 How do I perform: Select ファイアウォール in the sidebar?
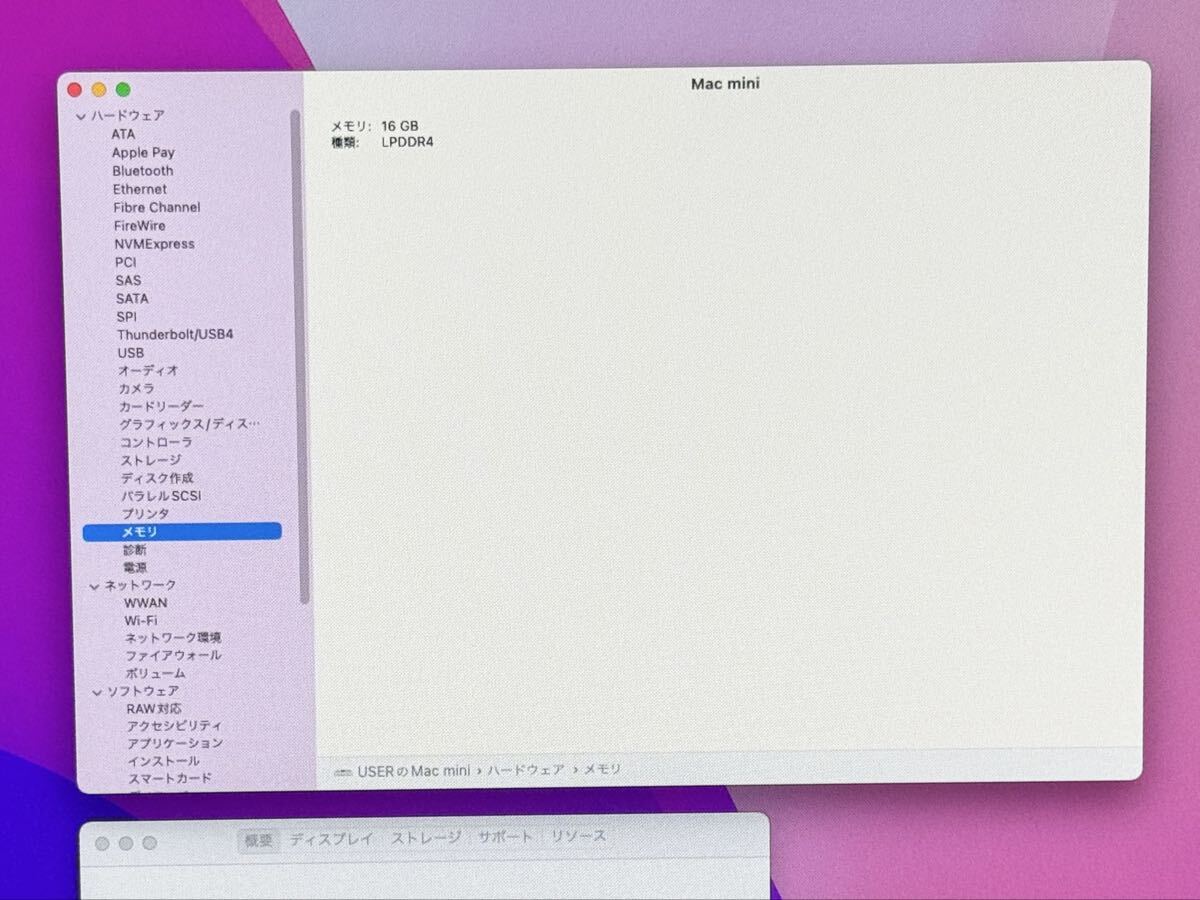(x=174, y=656)
